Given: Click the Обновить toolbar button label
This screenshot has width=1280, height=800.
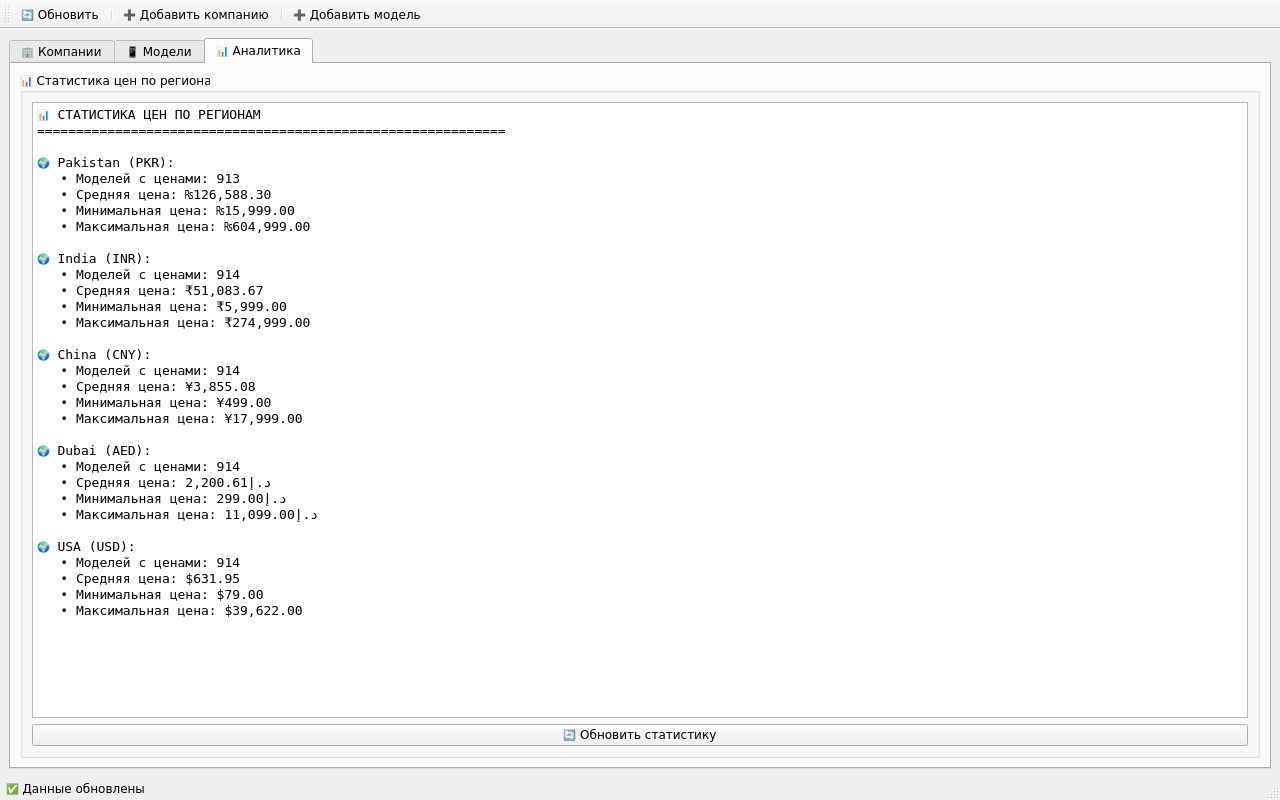Looking at the screenshot, I should tap(68, 15).
